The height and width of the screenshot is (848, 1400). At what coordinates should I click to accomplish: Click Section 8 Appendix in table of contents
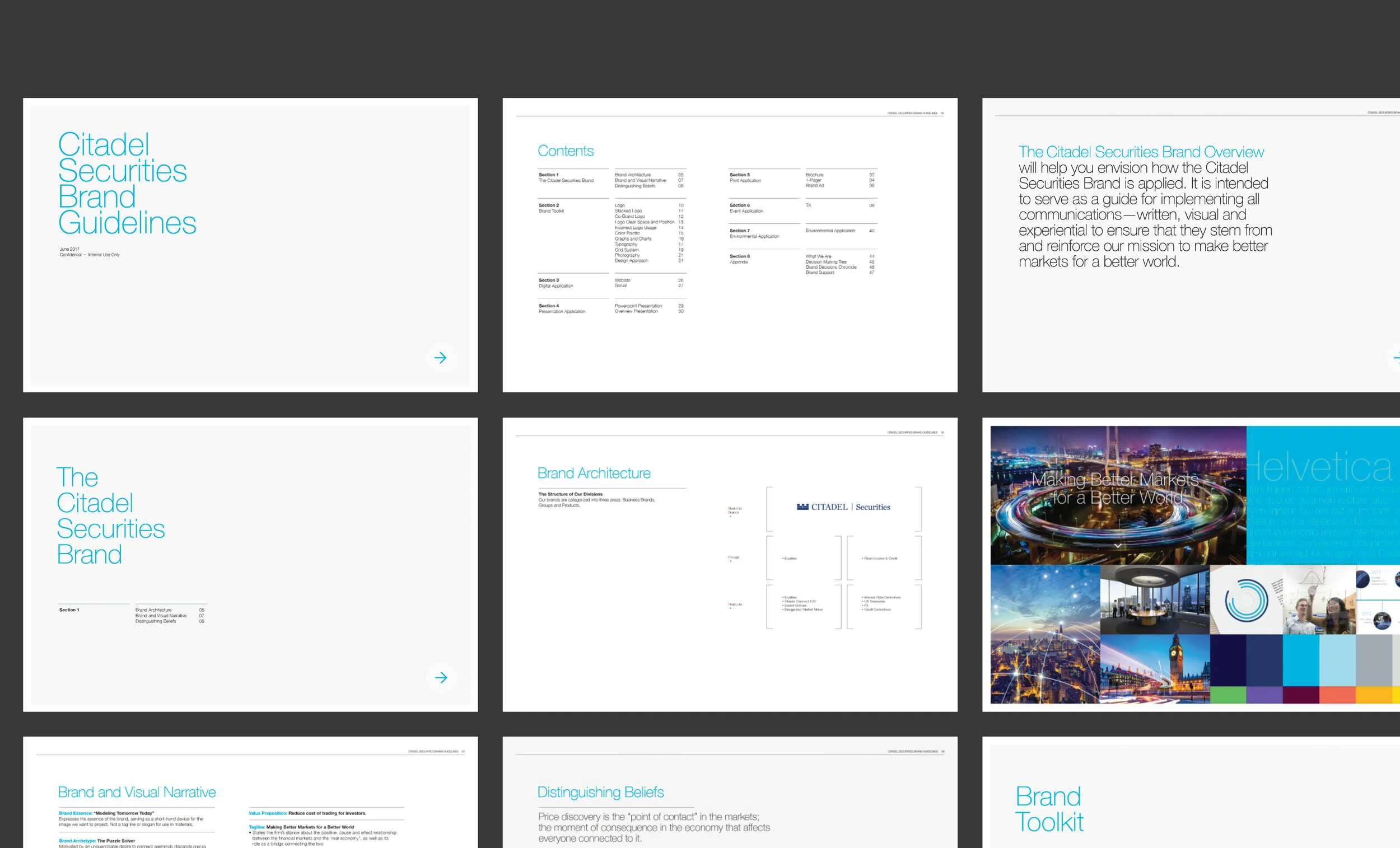click(x=739, y=259)
